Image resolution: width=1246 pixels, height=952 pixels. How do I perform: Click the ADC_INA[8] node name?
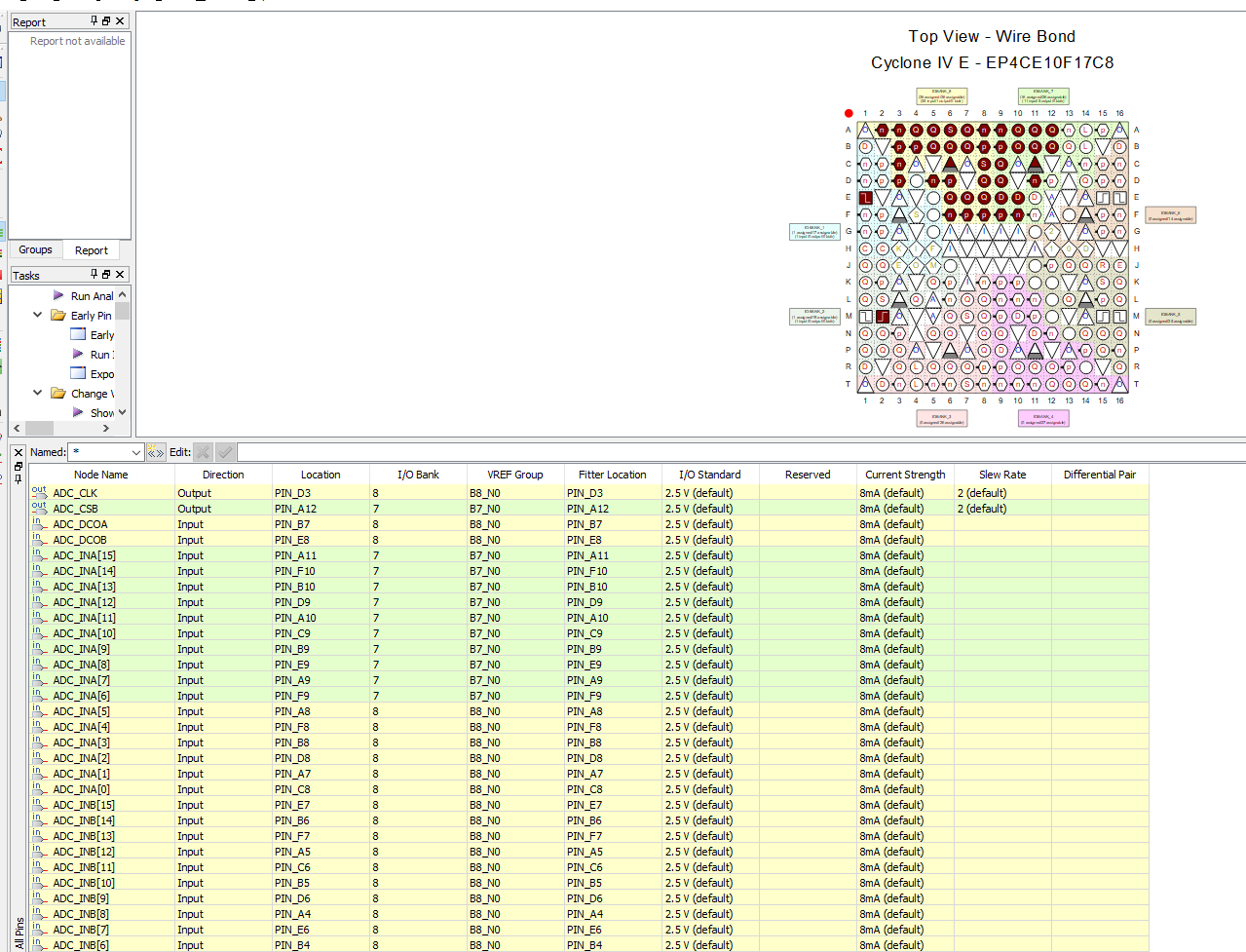coord(81,665)
